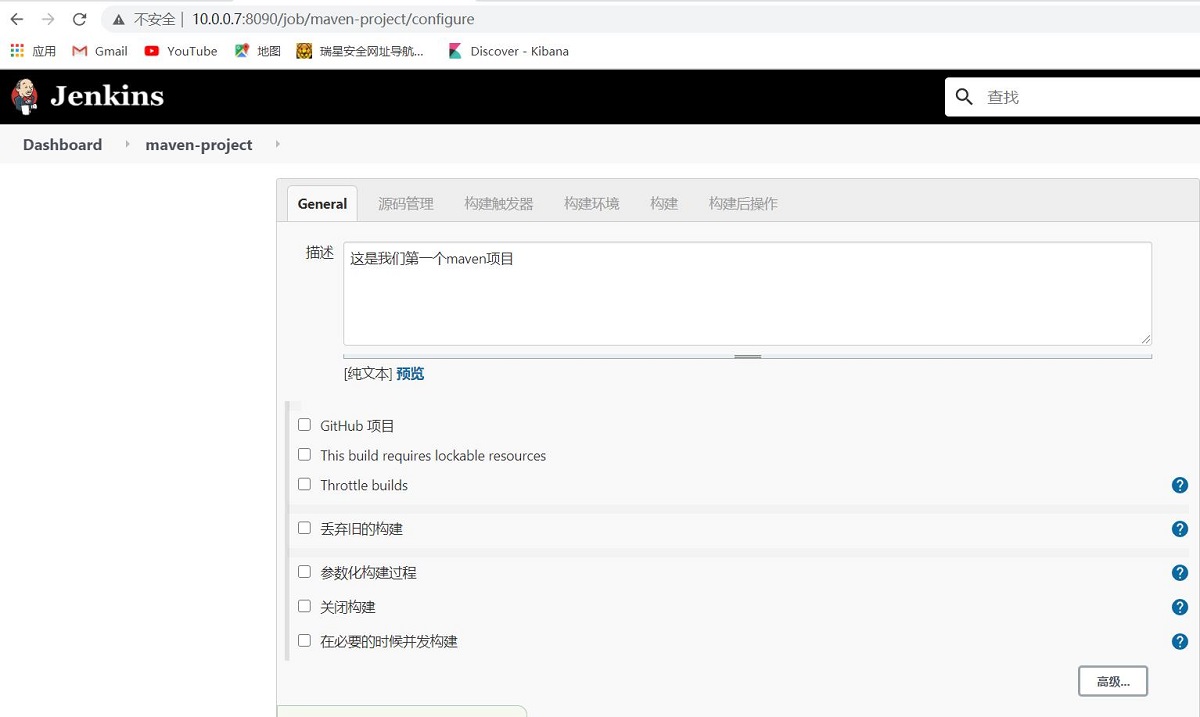Switch to the 源码管理 tab
The image size is (1200, 717).
(406, 204)
